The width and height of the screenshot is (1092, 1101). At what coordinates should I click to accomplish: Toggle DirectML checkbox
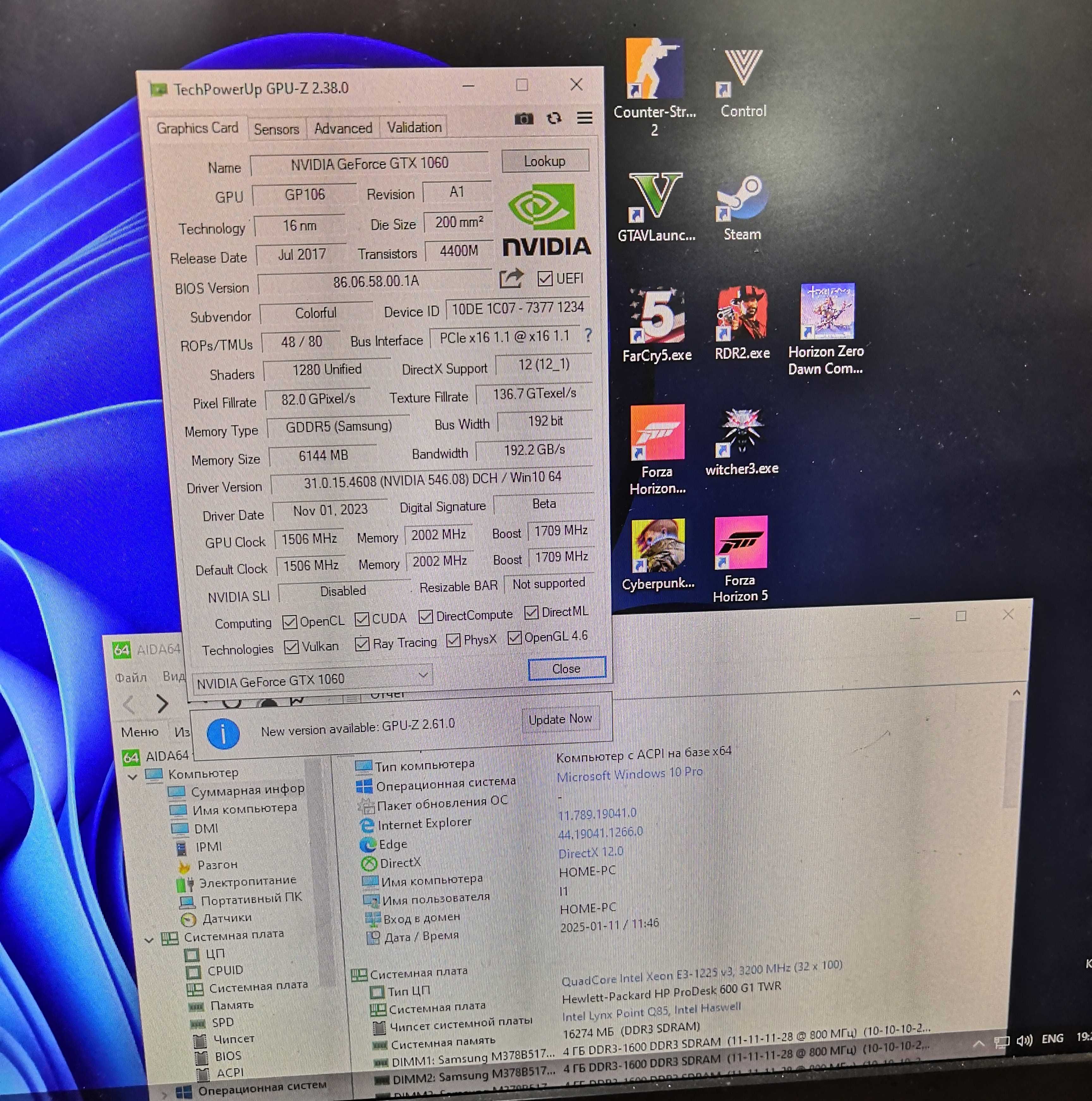click(x=531, y=612)
